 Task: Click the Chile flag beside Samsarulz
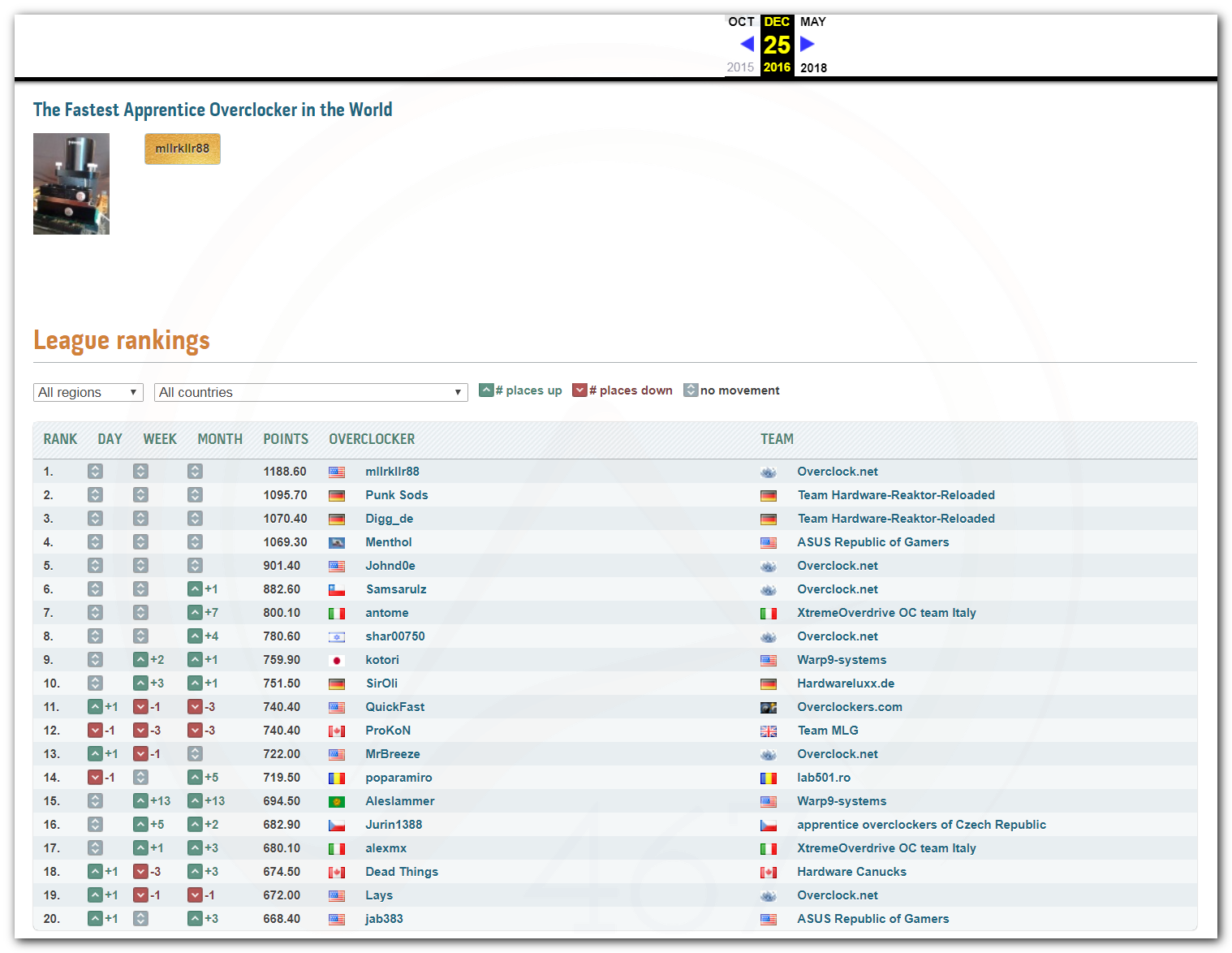point(337,590)
